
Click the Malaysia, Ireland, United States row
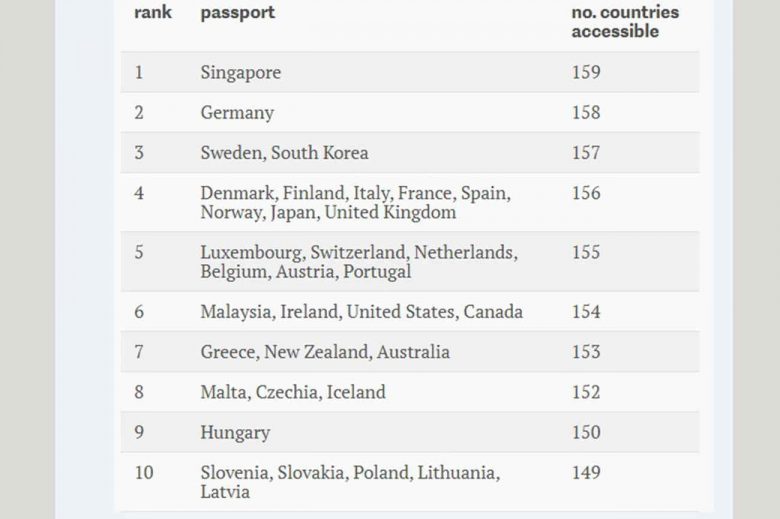coord(361,312)
